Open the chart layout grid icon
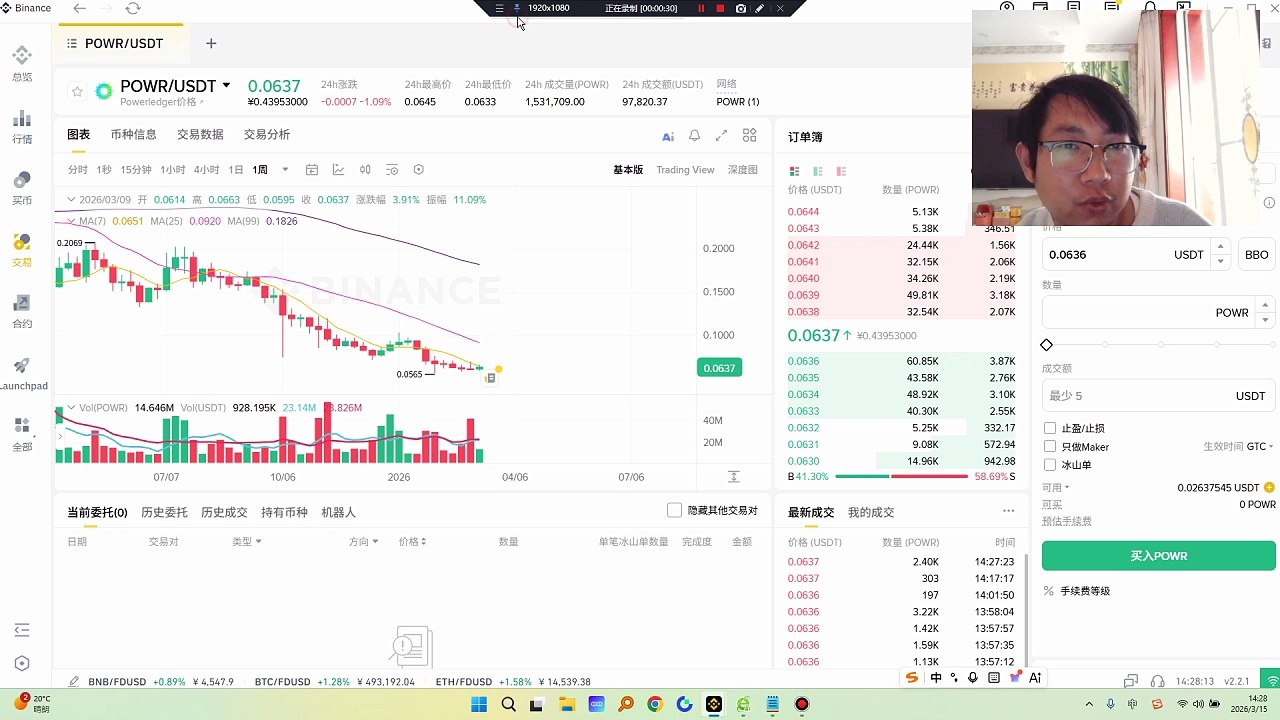1280x720 pixels. [750, 135]
